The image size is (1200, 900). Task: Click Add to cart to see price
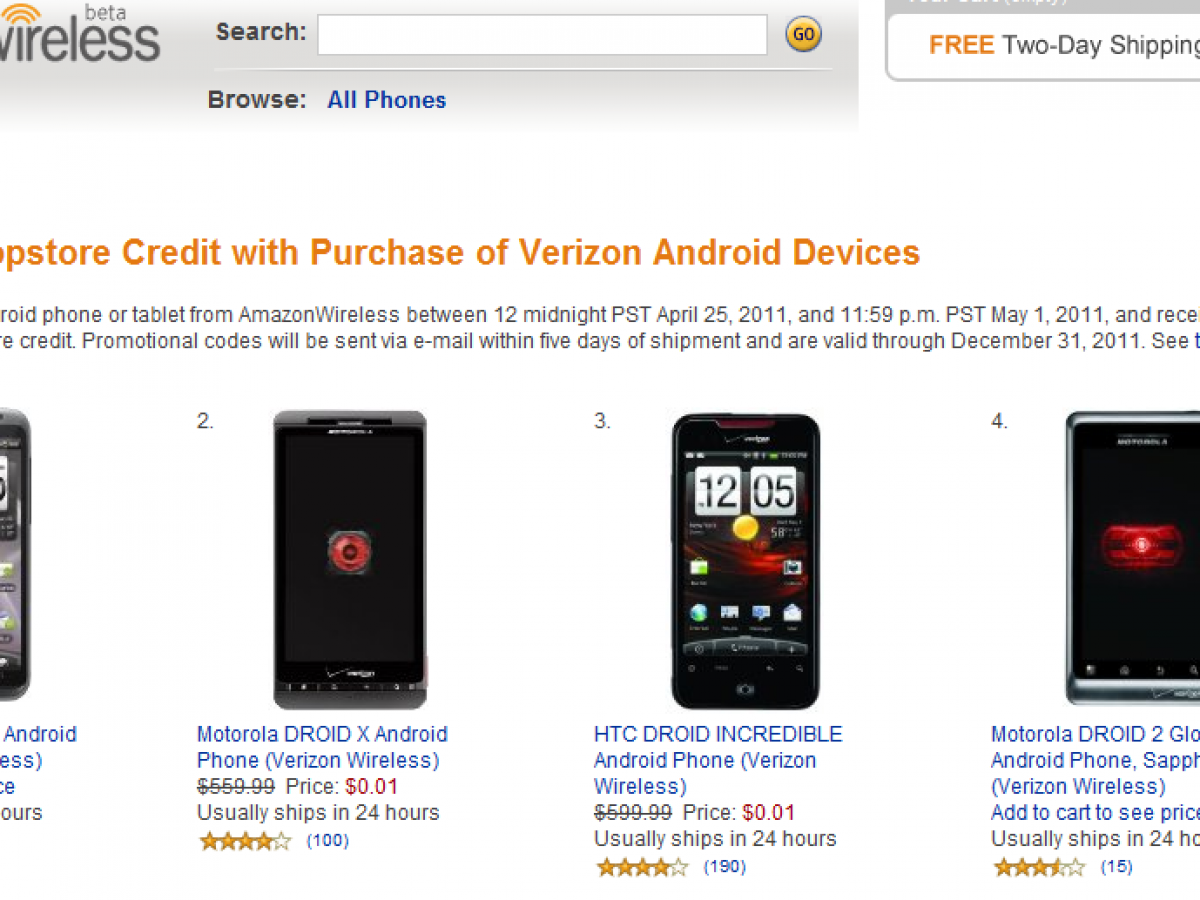click(x=1095, y=812)
